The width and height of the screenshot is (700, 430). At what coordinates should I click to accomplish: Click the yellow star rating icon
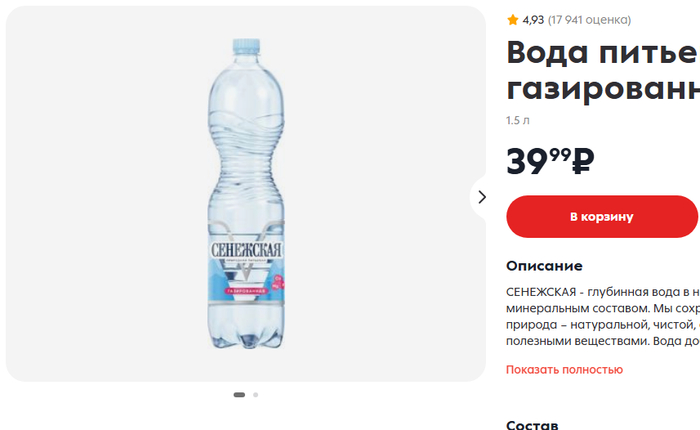pyautogui.click(x=512, y=20)
